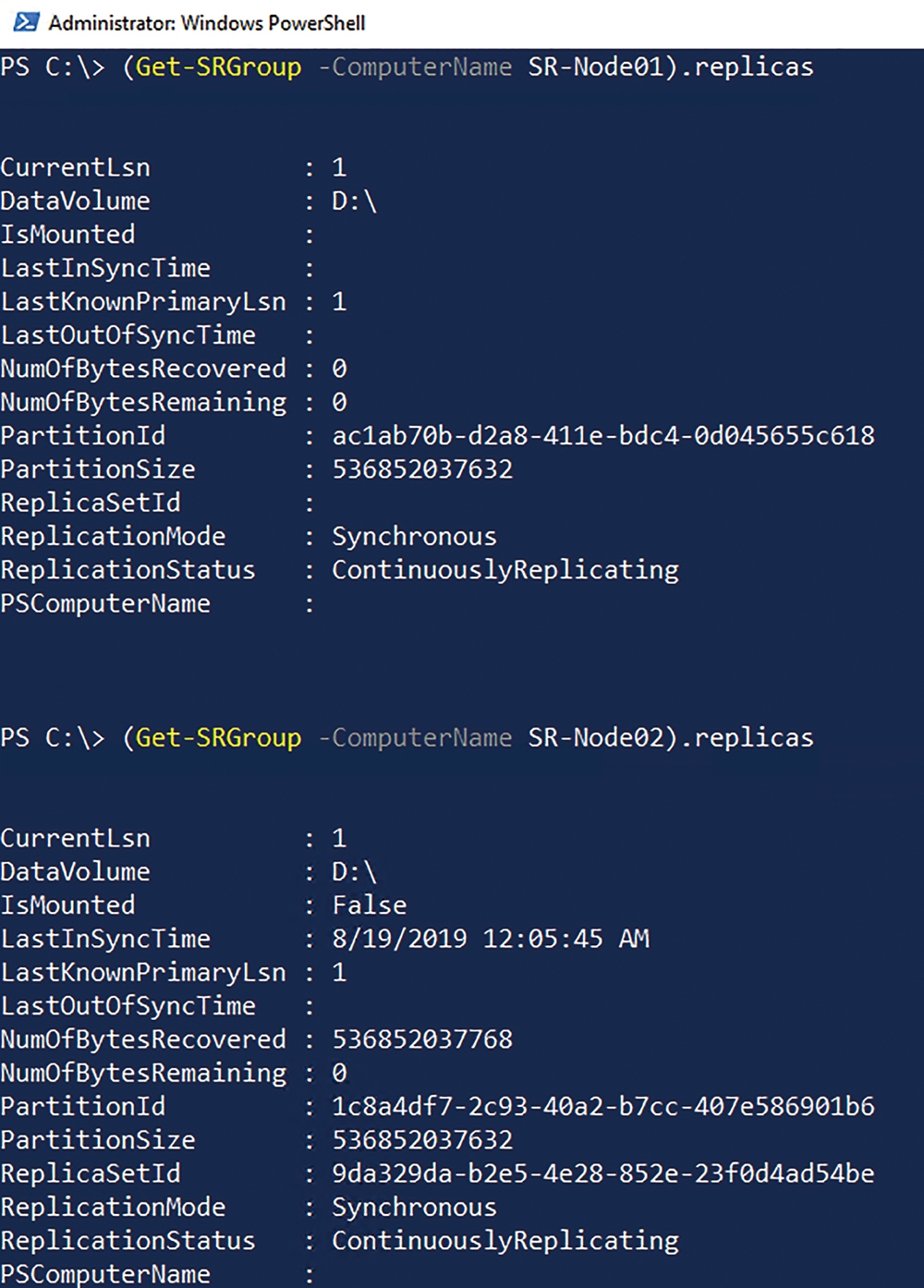Image resolution: width=924 pixels, height=1288 pixels.
Task: Click the Administrator: Windows PowerShell window title
Action: tap(206, 23)
